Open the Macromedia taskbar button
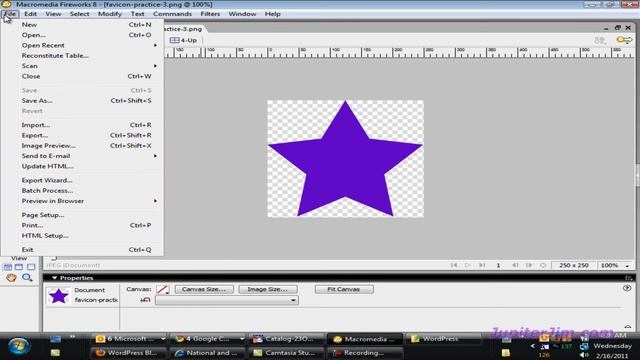The width and height of the screenshot is (640, 360). (x=364, y=339)
